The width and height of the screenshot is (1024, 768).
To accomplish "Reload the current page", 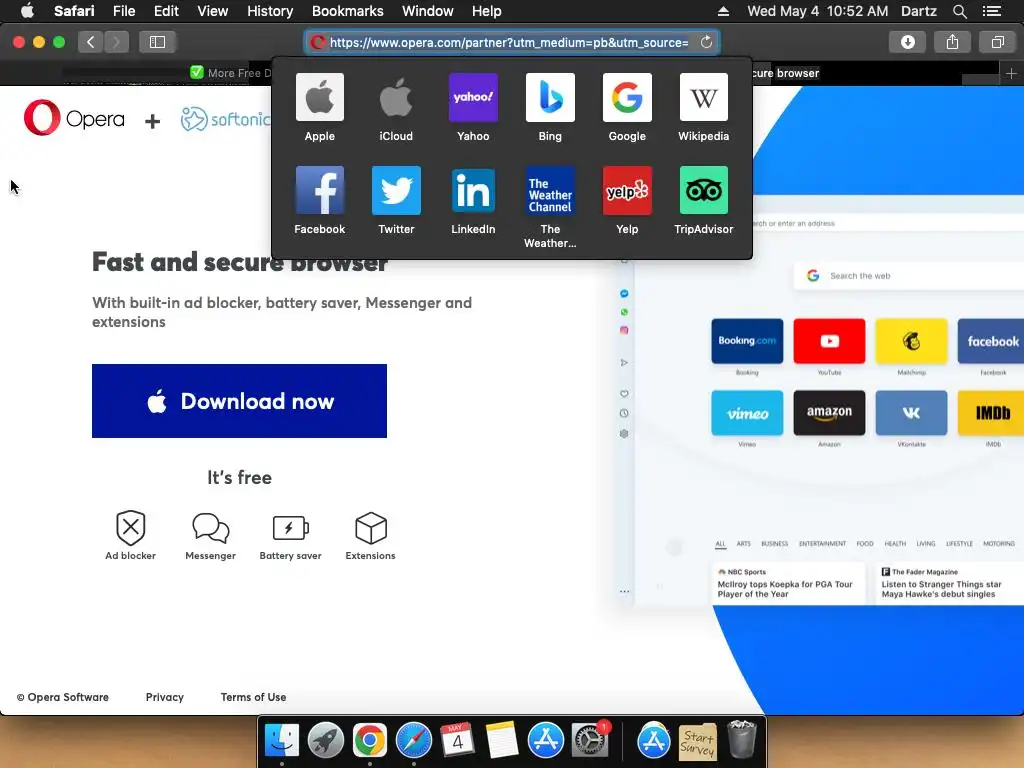I will [x=706, y=42].
